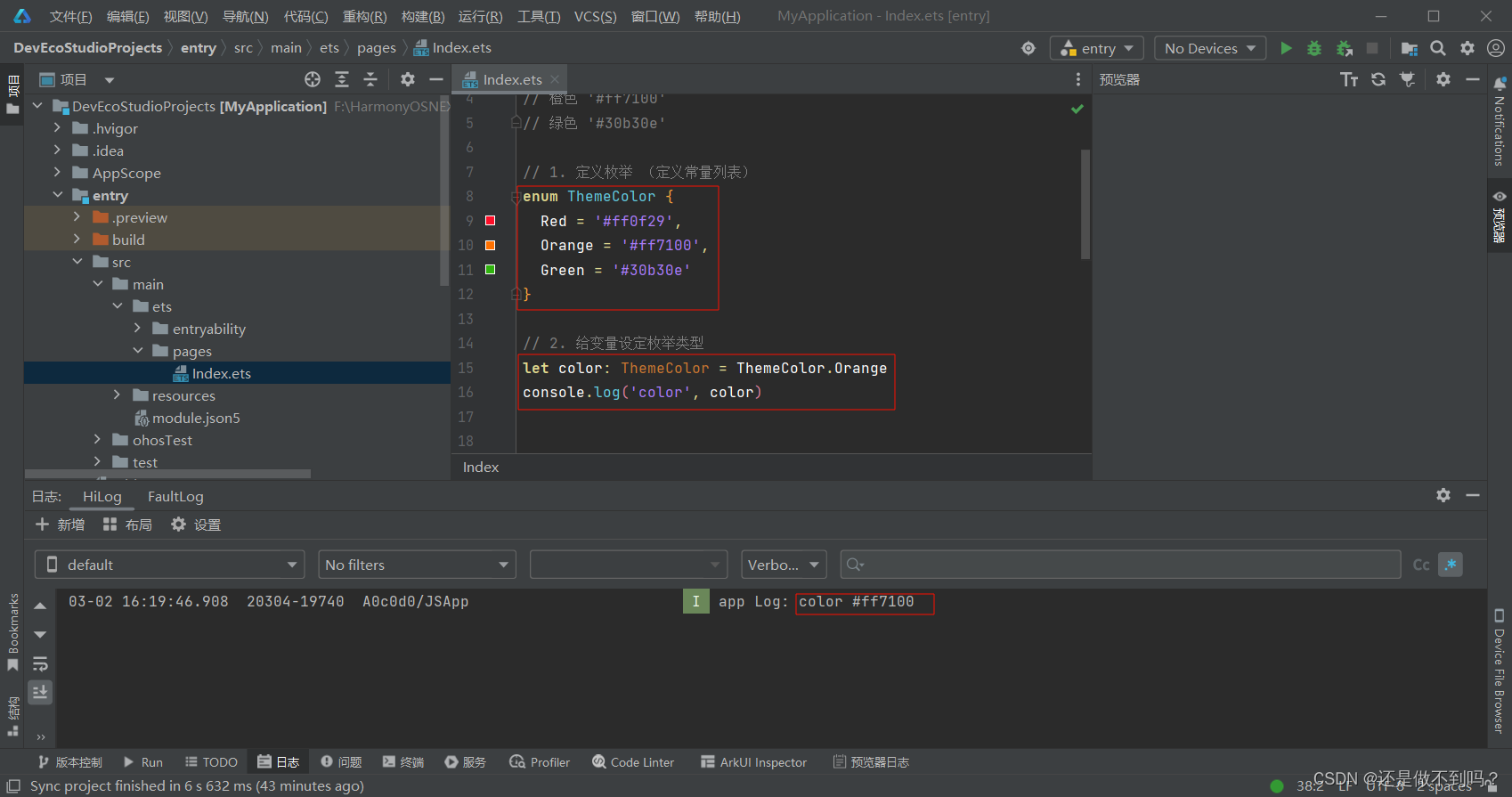Select opened file locator icon in project panel
1512x797 pixels.
pyautogui.click(x=313, y=79)
